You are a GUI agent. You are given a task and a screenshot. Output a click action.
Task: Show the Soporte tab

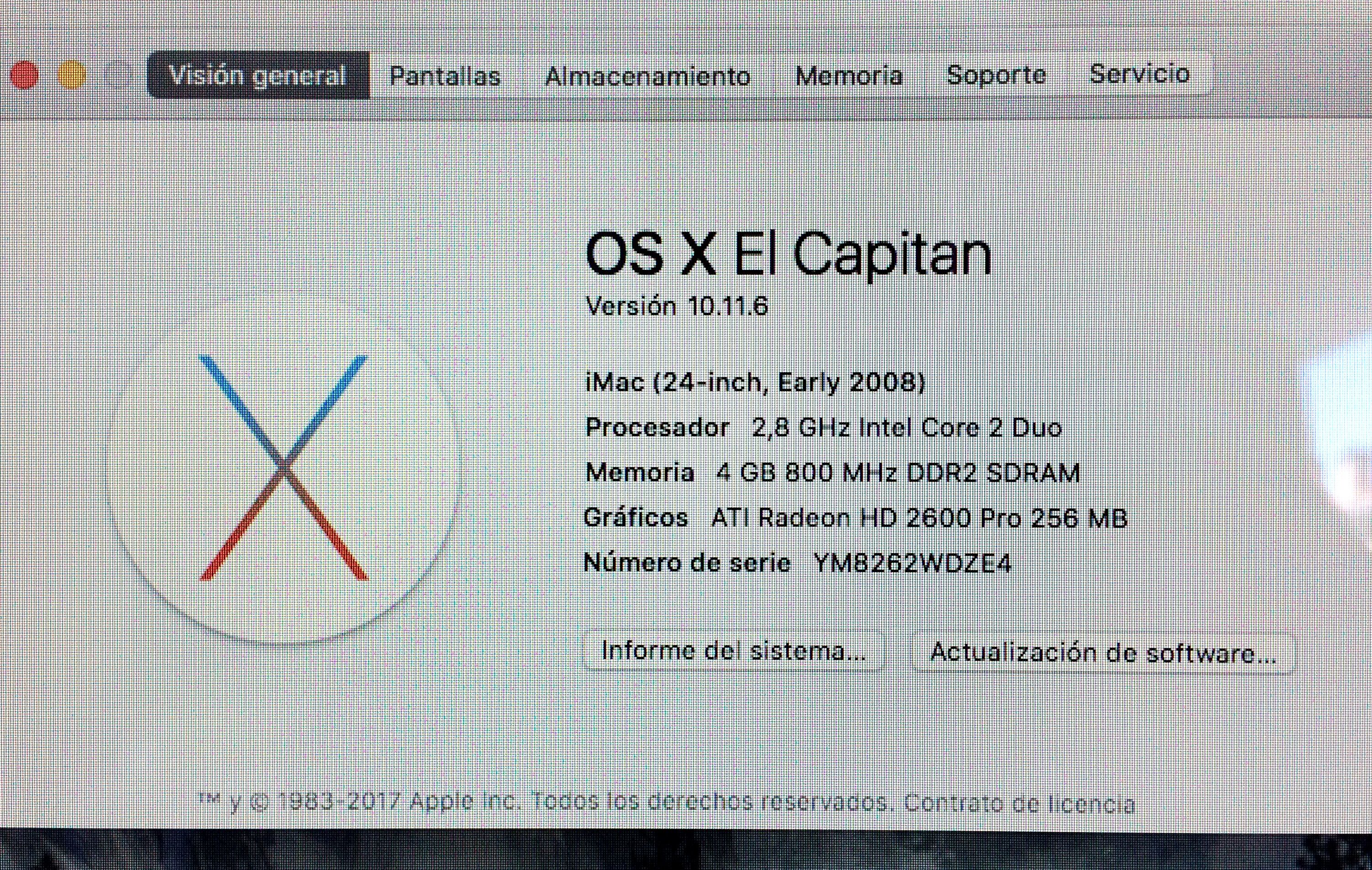(x=997, y=74)
